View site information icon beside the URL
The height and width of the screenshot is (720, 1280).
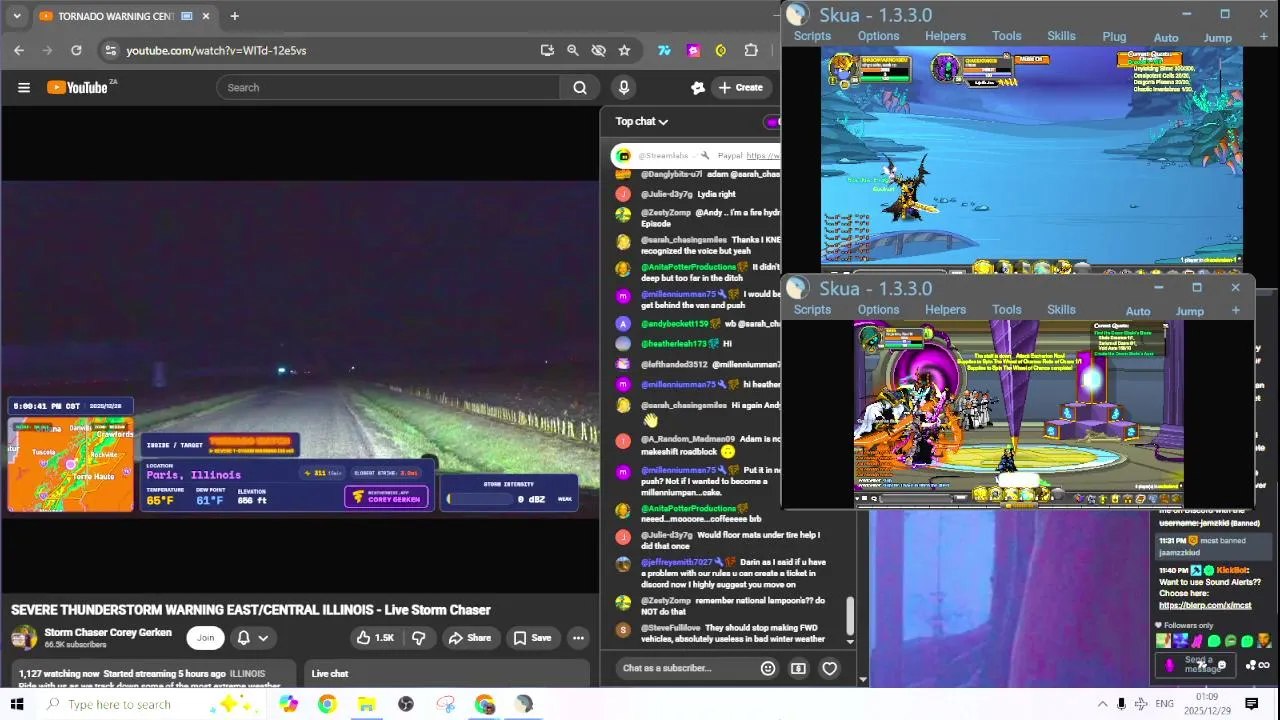(x=110, y=50)
